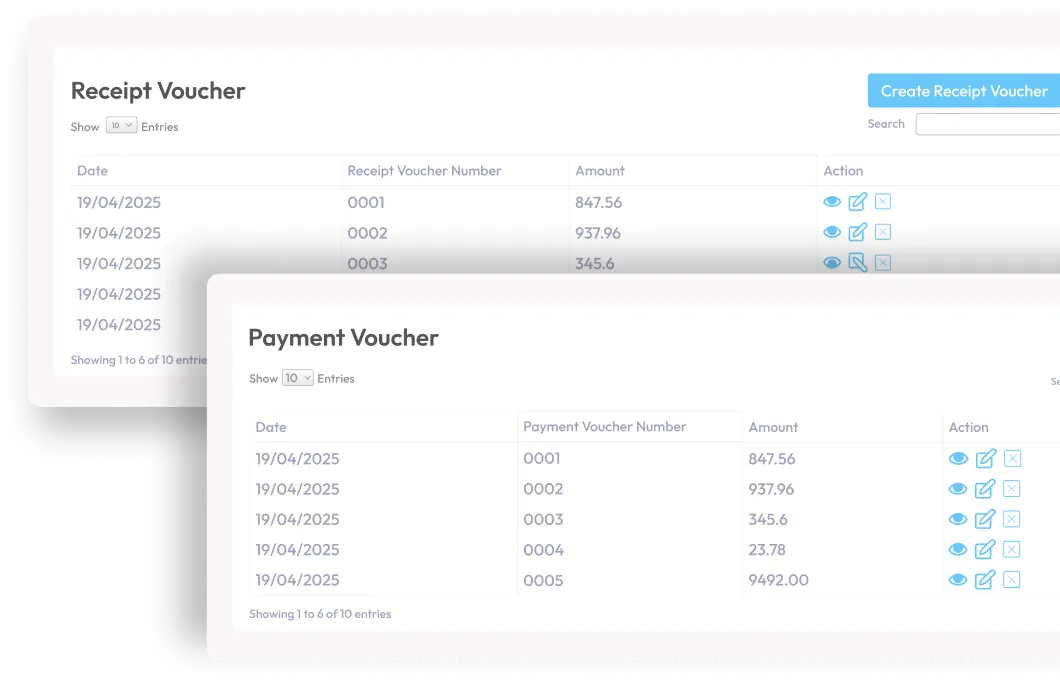The height and width of the screenshot is (682, 1060).
Task: Switch to the Receipt Voucher panel
Action: (158, 90)
